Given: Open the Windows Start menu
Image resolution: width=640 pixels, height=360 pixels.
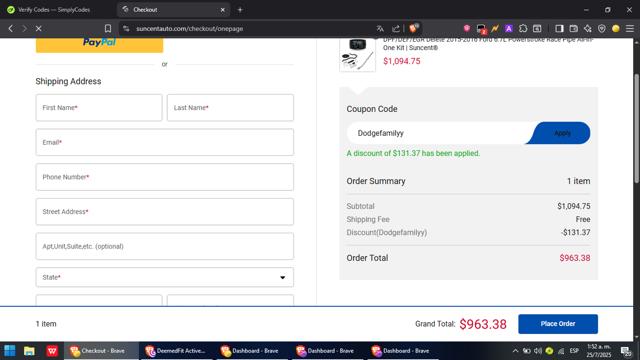Looking at the screenshot, I should click(x=10, y=351).
